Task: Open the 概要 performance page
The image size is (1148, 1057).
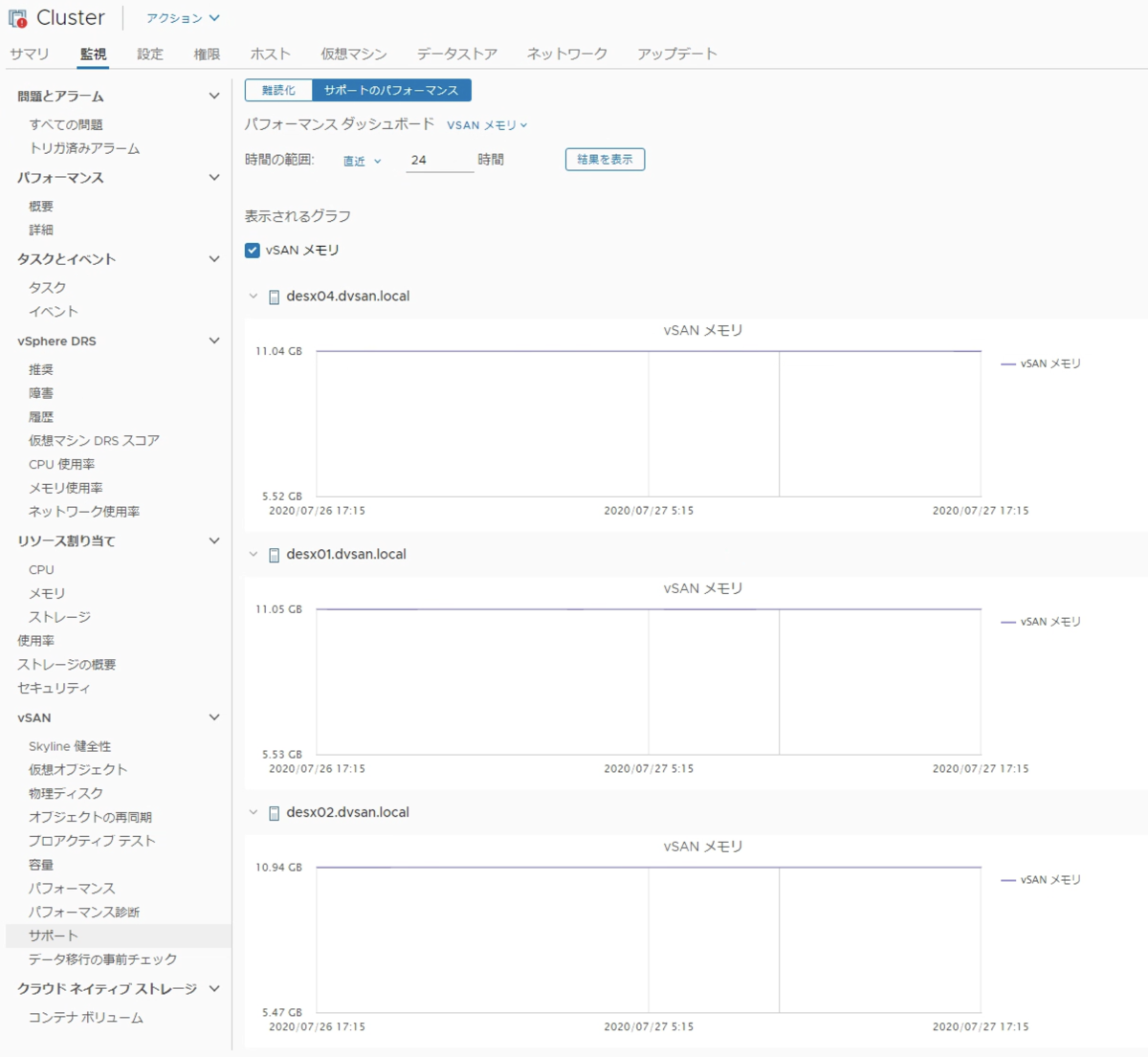Action: [x=41, y=206]
